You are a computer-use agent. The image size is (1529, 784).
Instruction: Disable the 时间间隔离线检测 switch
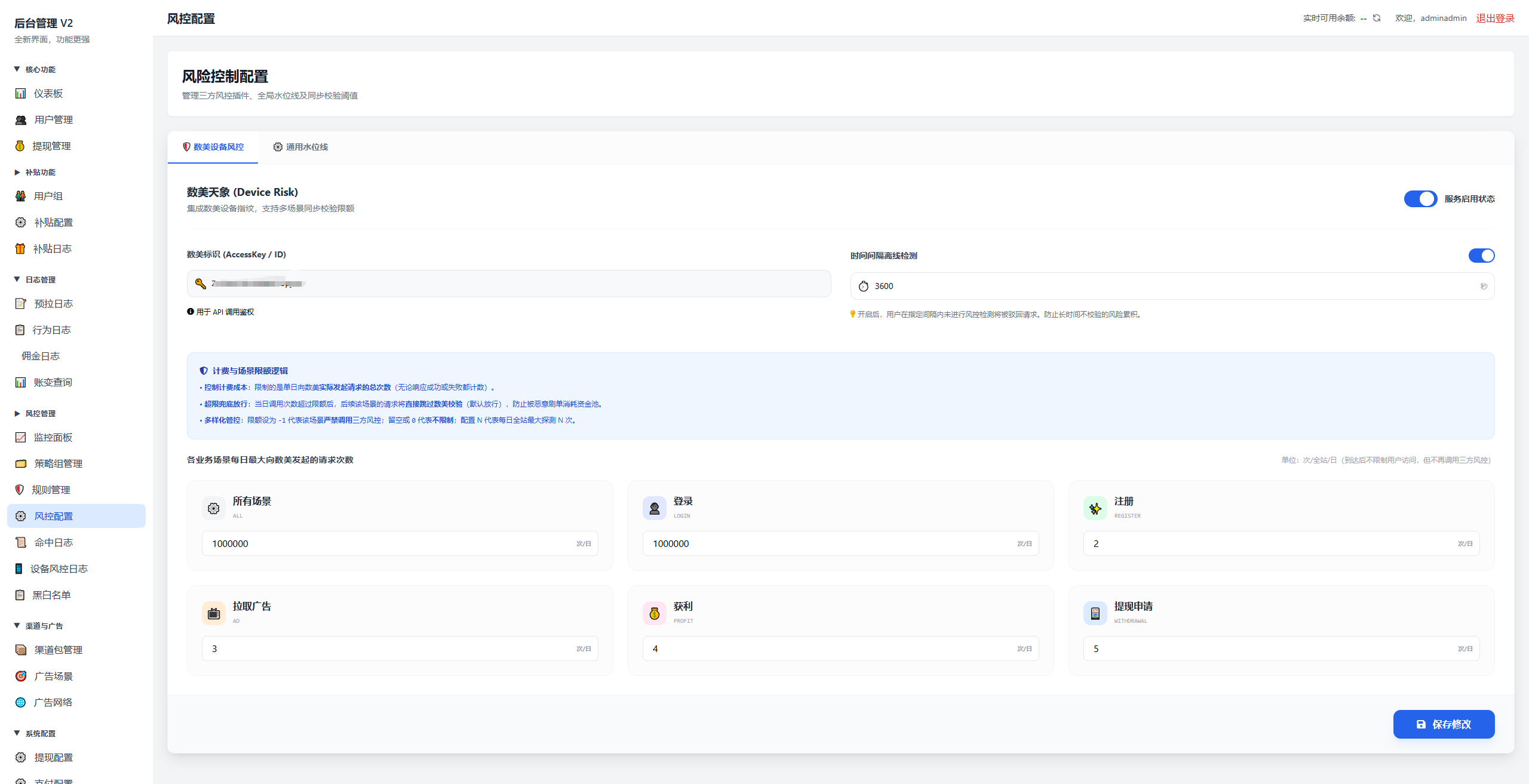[x=1481, y=256]
